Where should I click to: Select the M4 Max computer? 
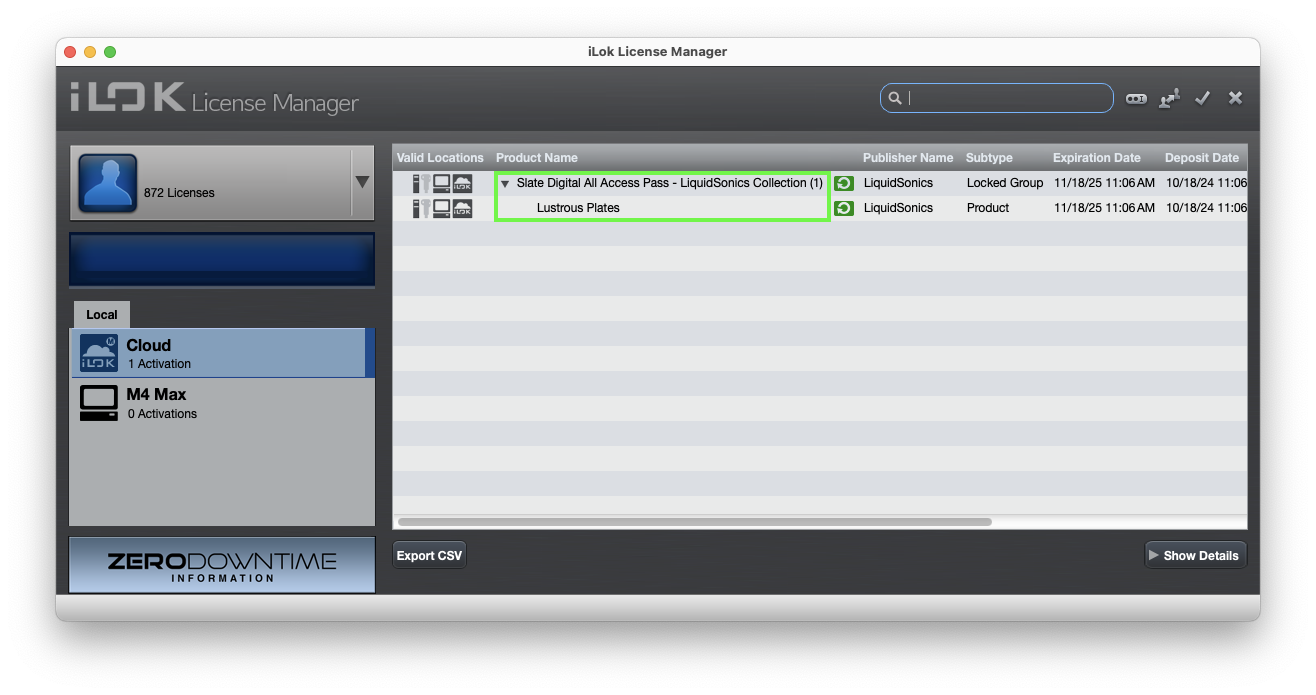coord(222,403)
